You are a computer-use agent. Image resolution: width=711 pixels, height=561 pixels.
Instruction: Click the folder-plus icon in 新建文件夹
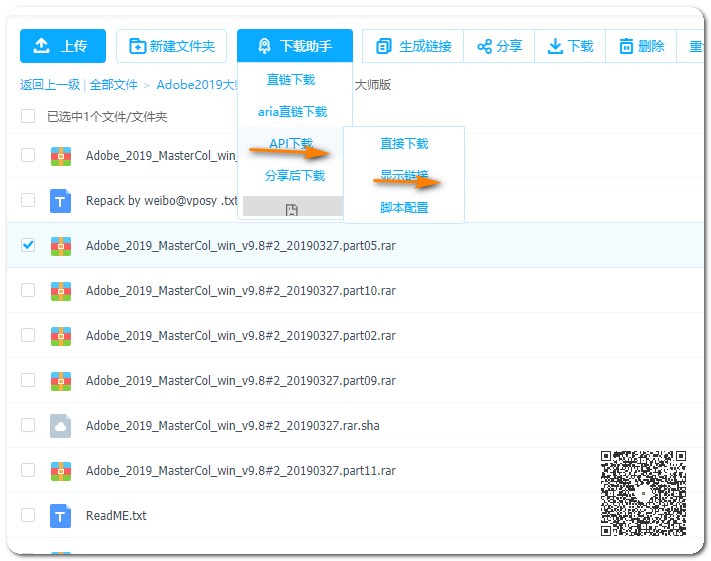(x=137, y=46)
